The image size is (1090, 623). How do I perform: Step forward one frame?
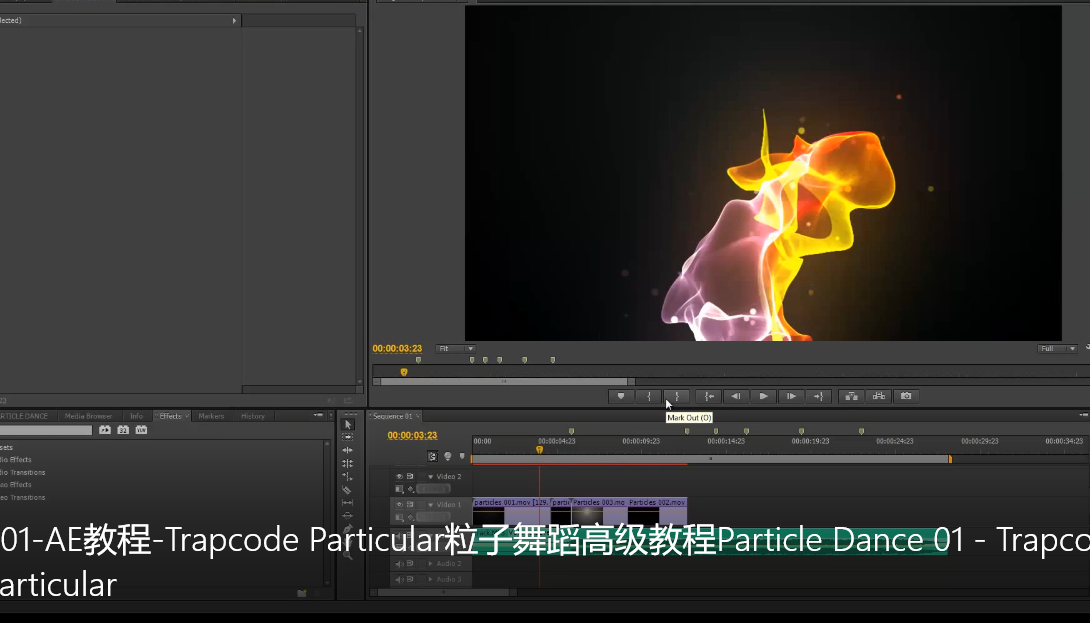[x=791, y=396]
